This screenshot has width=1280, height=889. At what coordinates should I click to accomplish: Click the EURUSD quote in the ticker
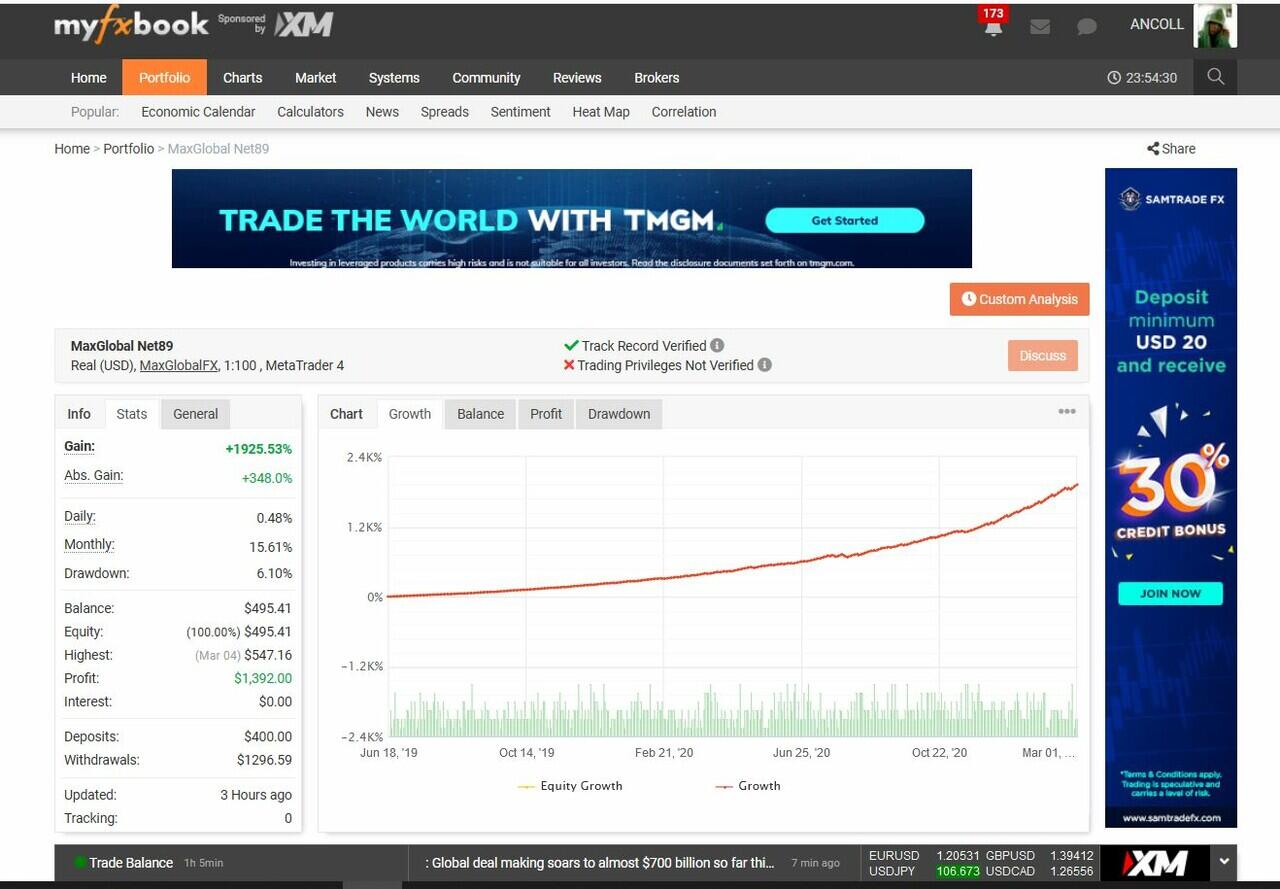(x=924, y=856)
